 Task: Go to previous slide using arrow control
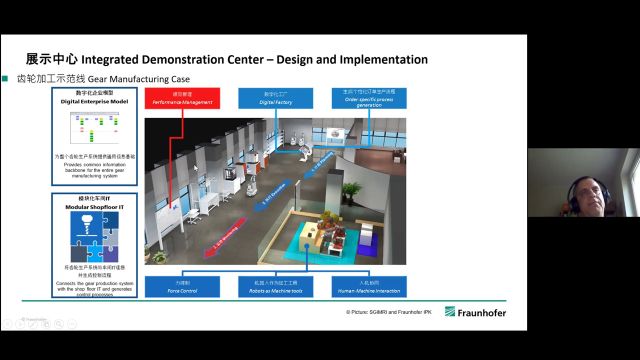[7, 324]
